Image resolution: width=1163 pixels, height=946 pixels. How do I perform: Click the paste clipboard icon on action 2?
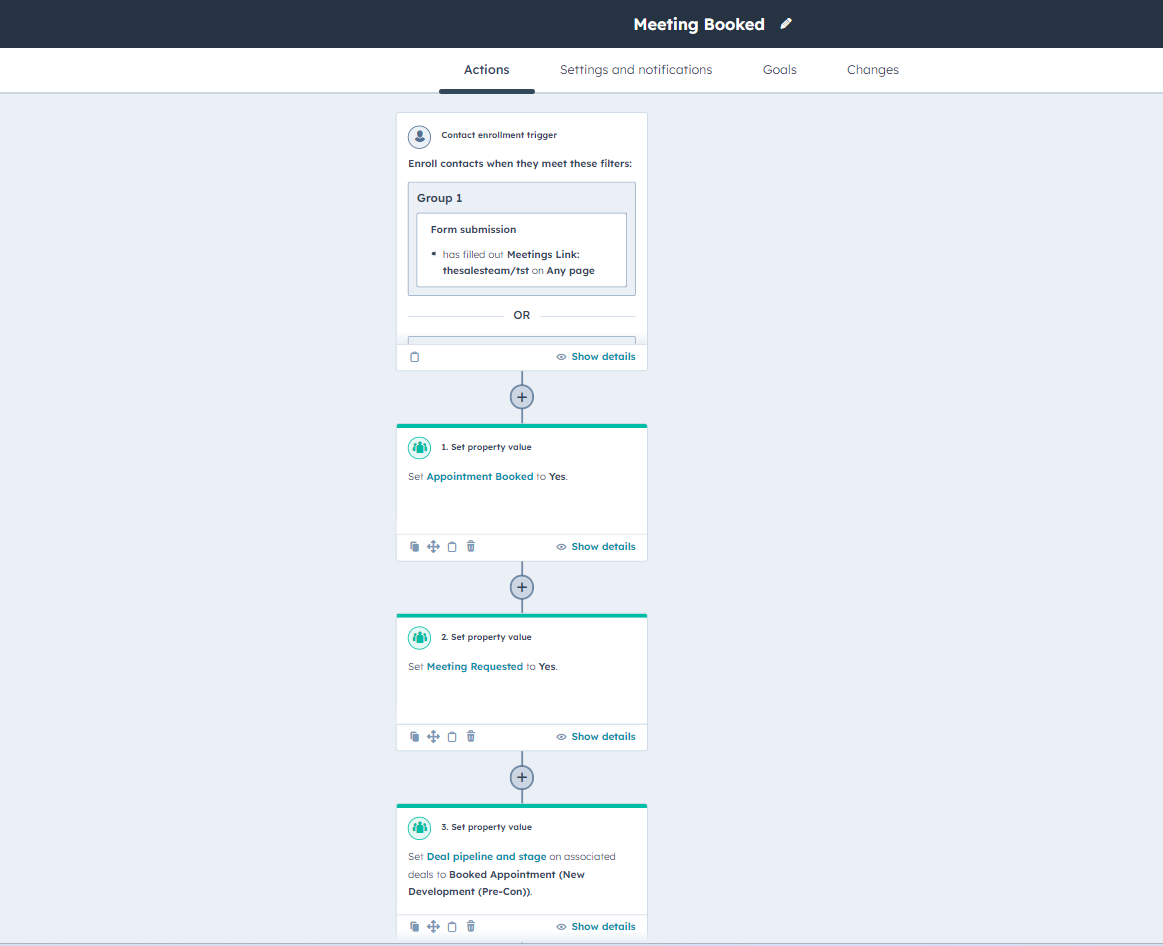coord(452,737)
